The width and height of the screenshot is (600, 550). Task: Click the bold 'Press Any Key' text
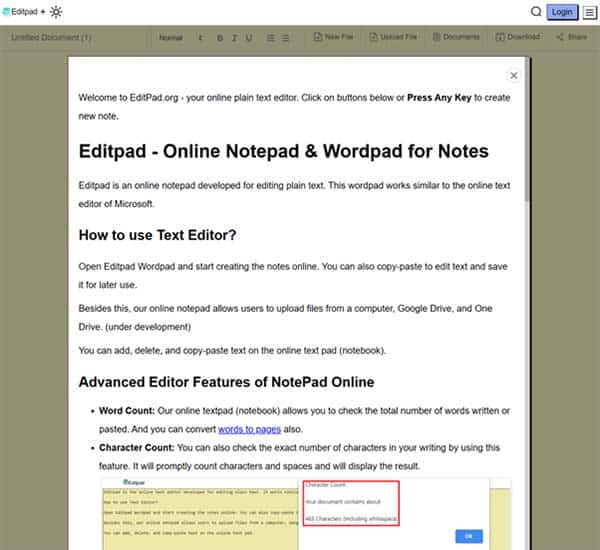(439, 98)
